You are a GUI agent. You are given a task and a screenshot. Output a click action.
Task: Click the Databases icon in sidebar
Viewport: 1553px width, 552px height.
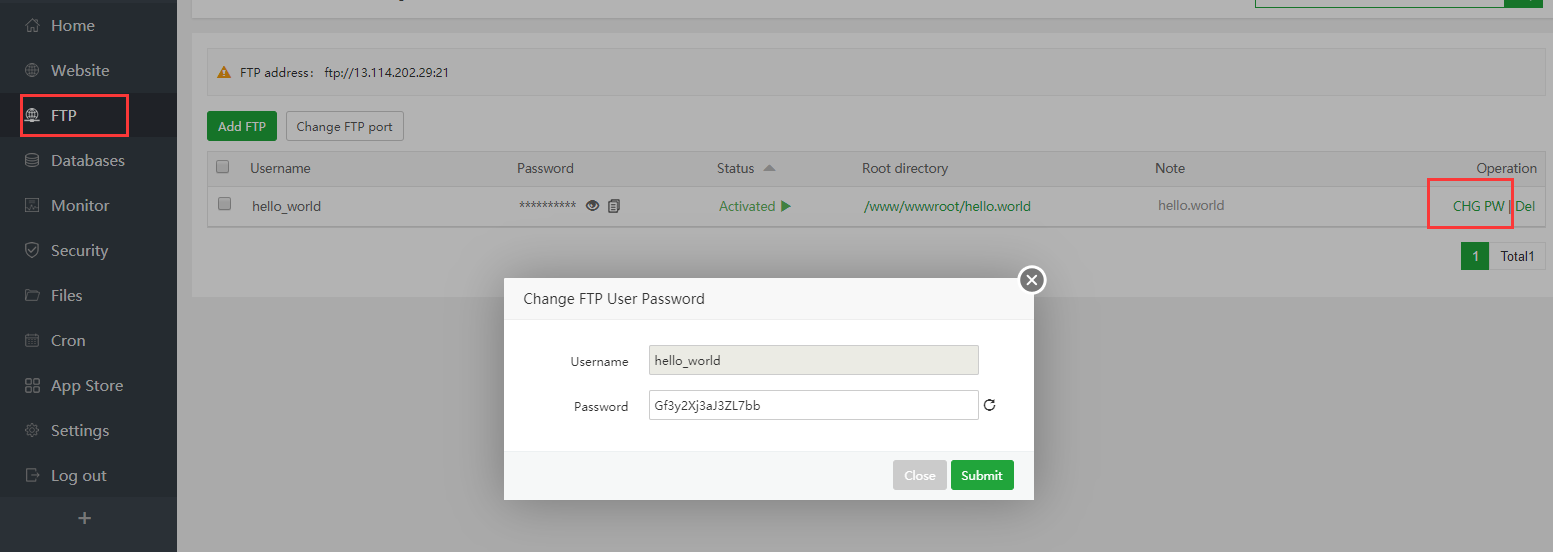32,161
